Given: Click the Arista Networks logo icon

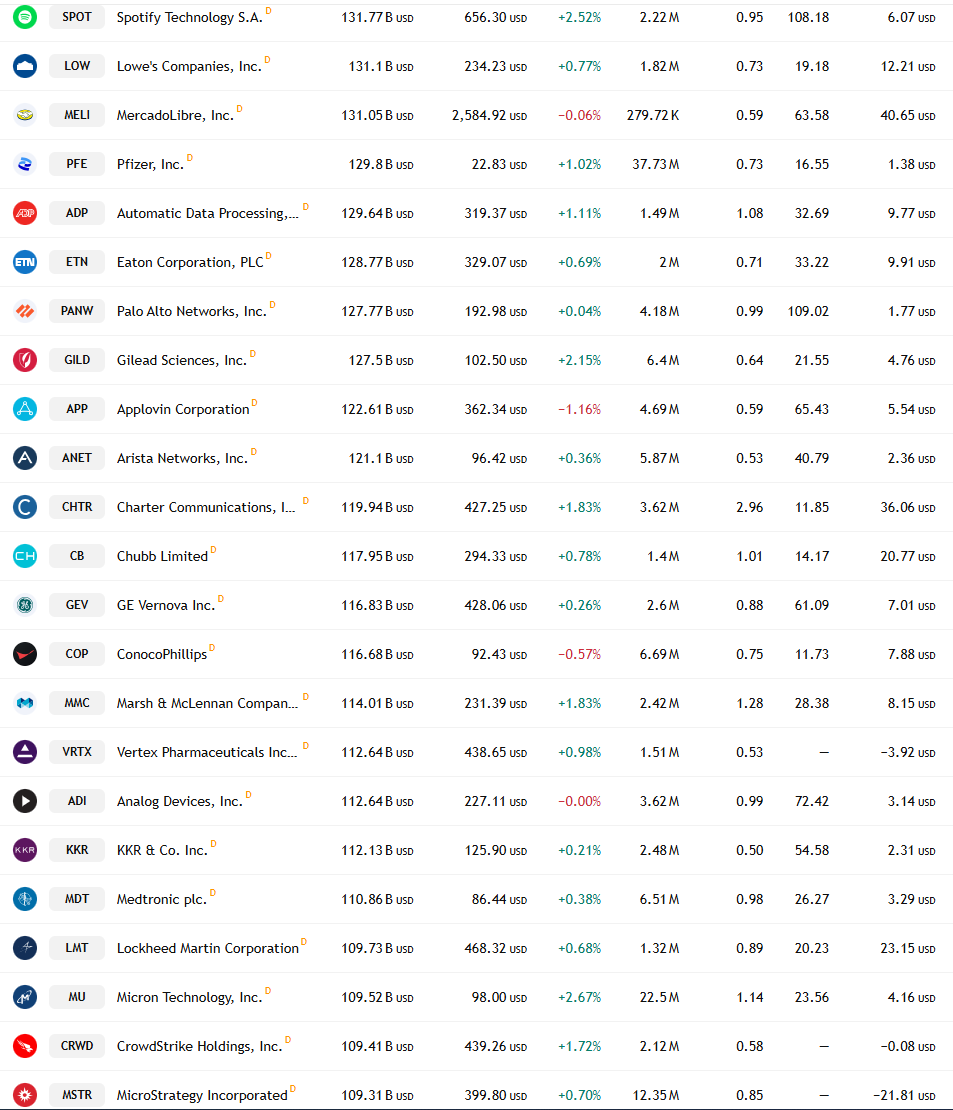Looking at the screenshot, I should [x=25, y=458].
